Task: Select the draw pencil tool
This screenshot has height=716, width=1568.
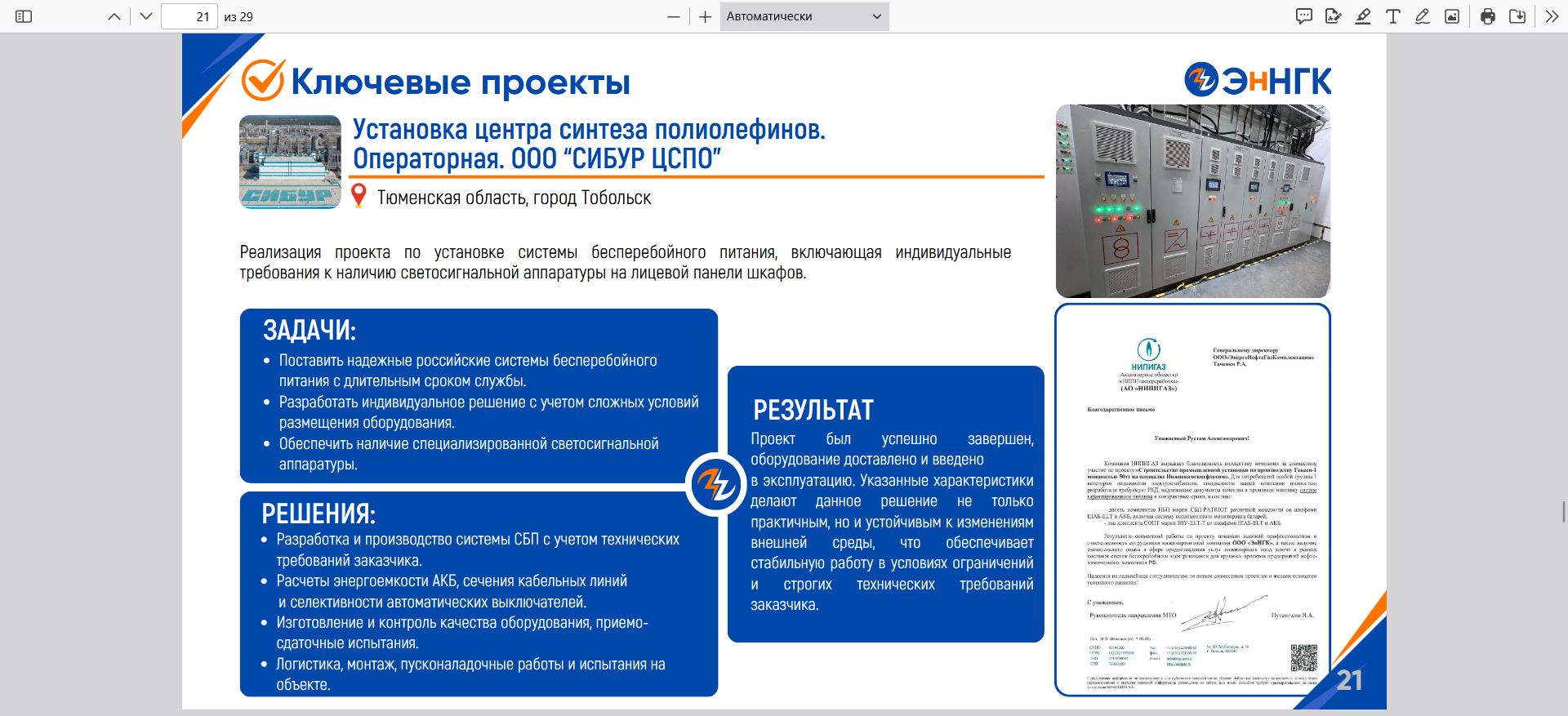Action: pyautogui.click(x=1423, y=16)
